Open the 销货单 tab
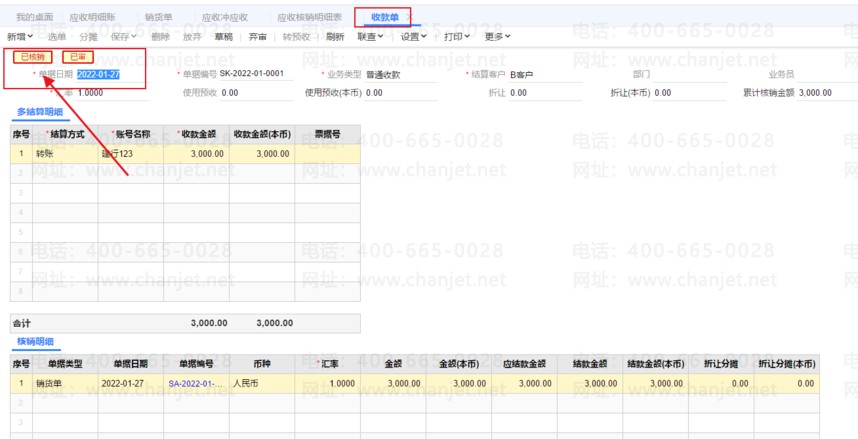The image size is (858, 439). pos(158,18)
